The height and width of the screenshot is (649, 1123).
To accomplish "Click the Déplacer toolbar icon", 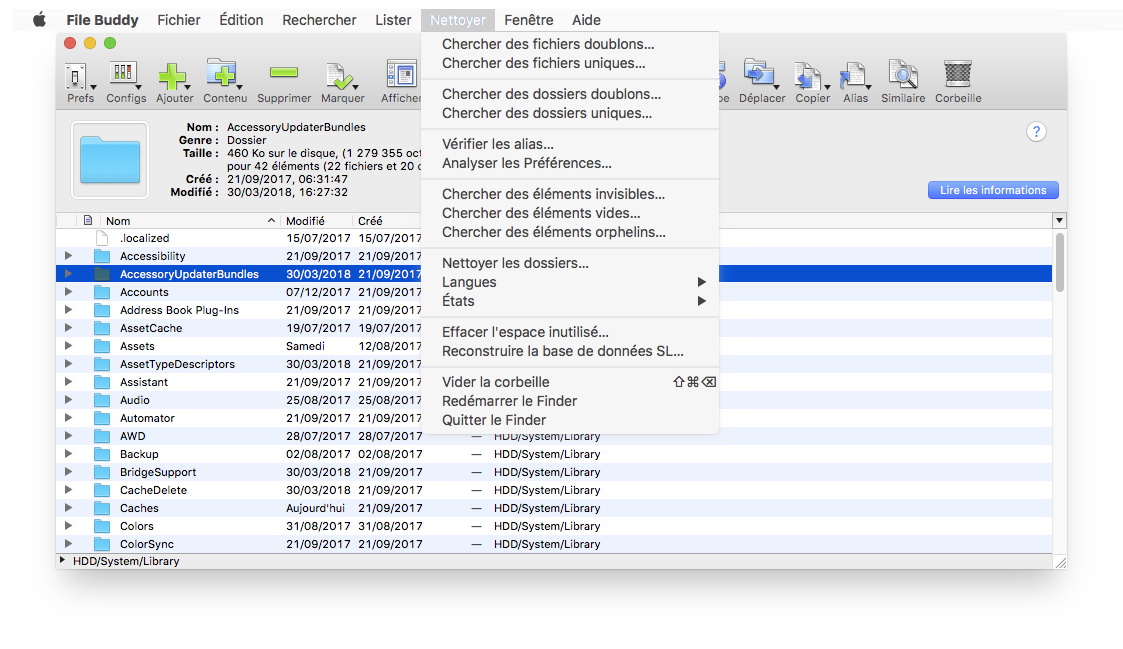I will [x=759, y=74].
